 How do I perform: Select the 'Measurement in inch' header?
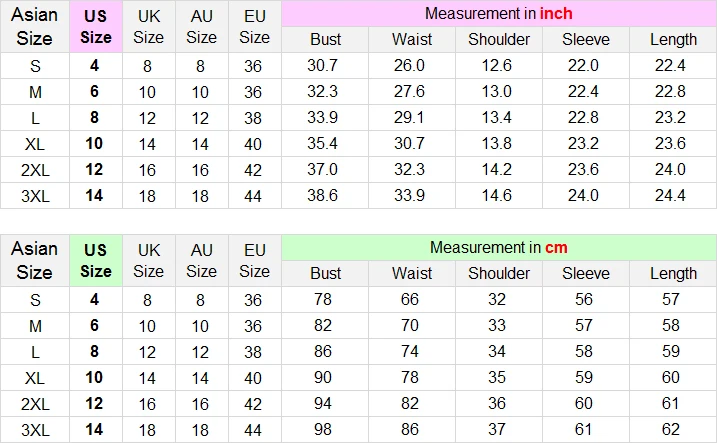[x=499, y=14]
